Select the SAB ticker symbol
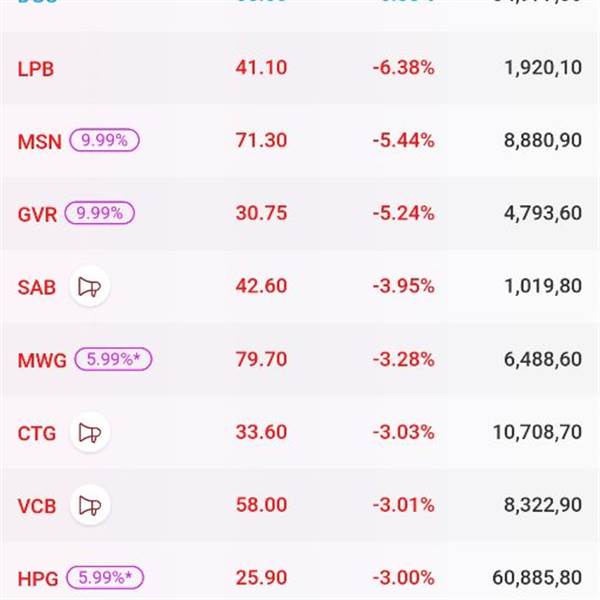Image resolution: width=600 pixels, height=600 pixels. click(x=36, y=287)
